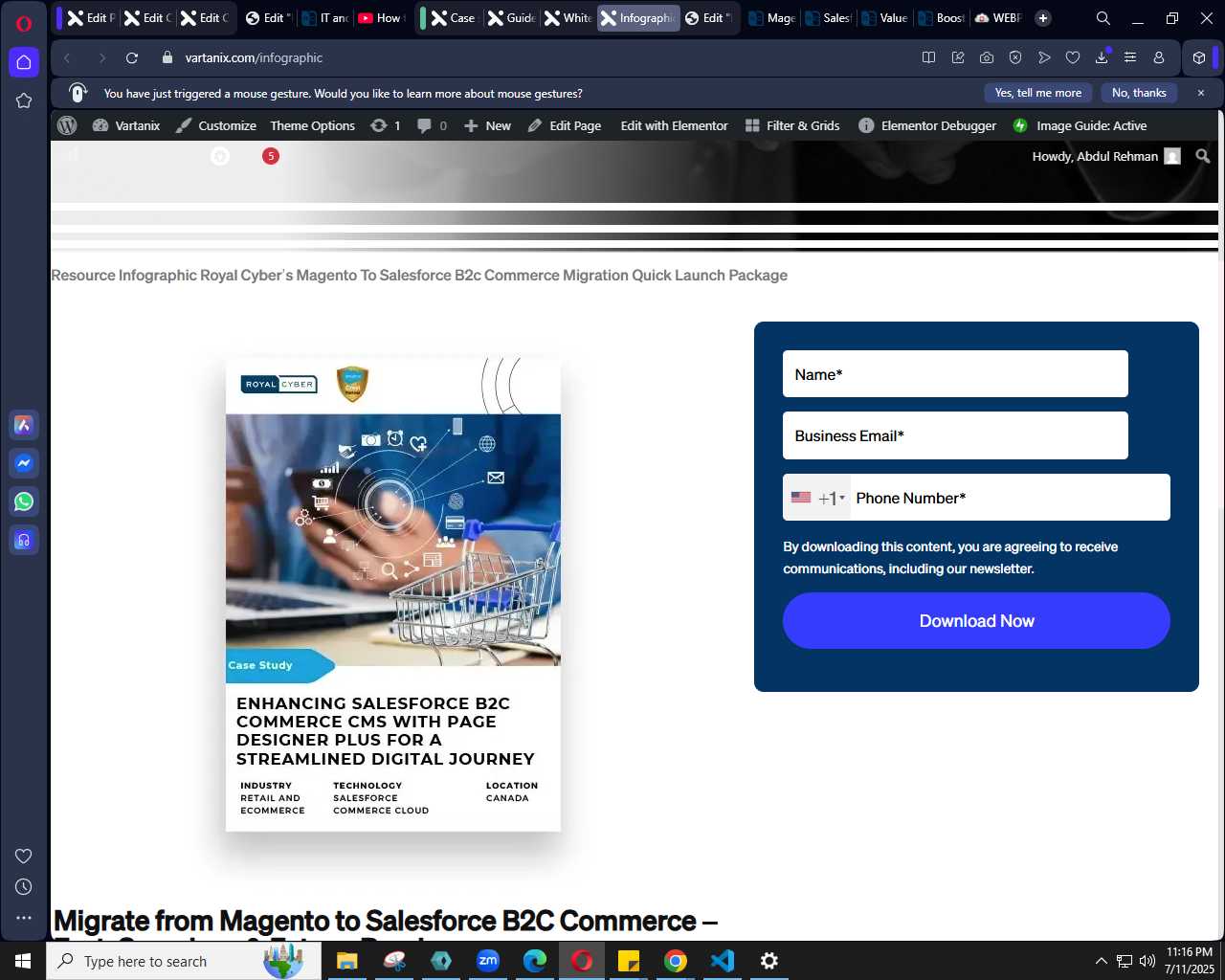Open Messenger in Opera sidebar

point(24,463)
